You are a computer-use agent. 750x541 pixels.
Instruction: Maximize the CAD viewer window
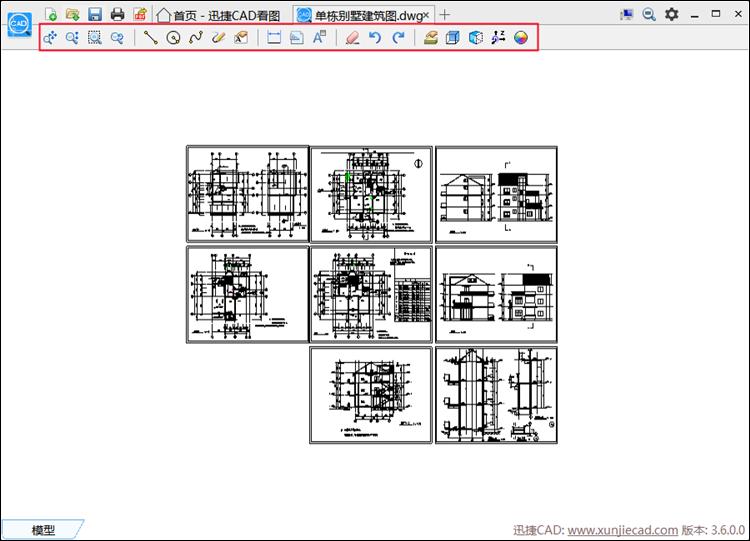[x=716, y=14]
